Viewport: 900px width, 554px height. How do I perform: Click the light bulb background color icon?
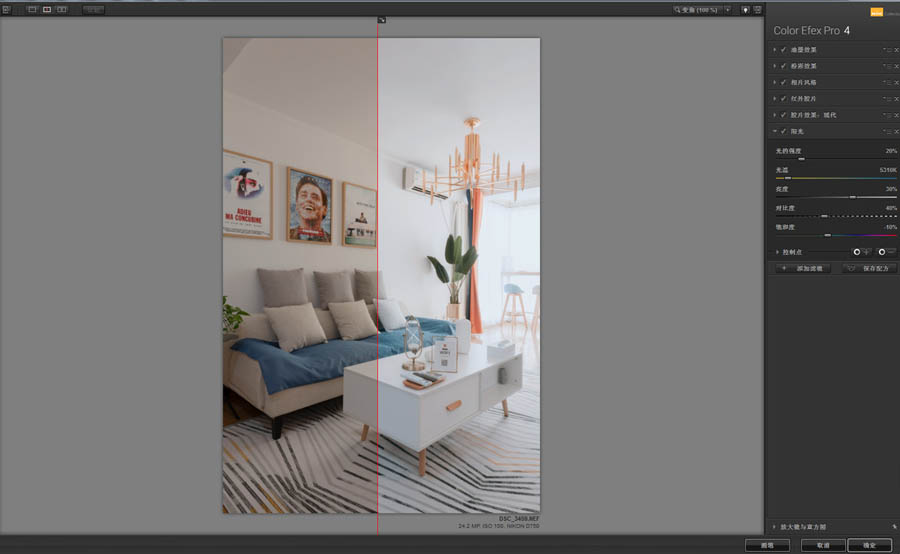click(x=745, y=10)
